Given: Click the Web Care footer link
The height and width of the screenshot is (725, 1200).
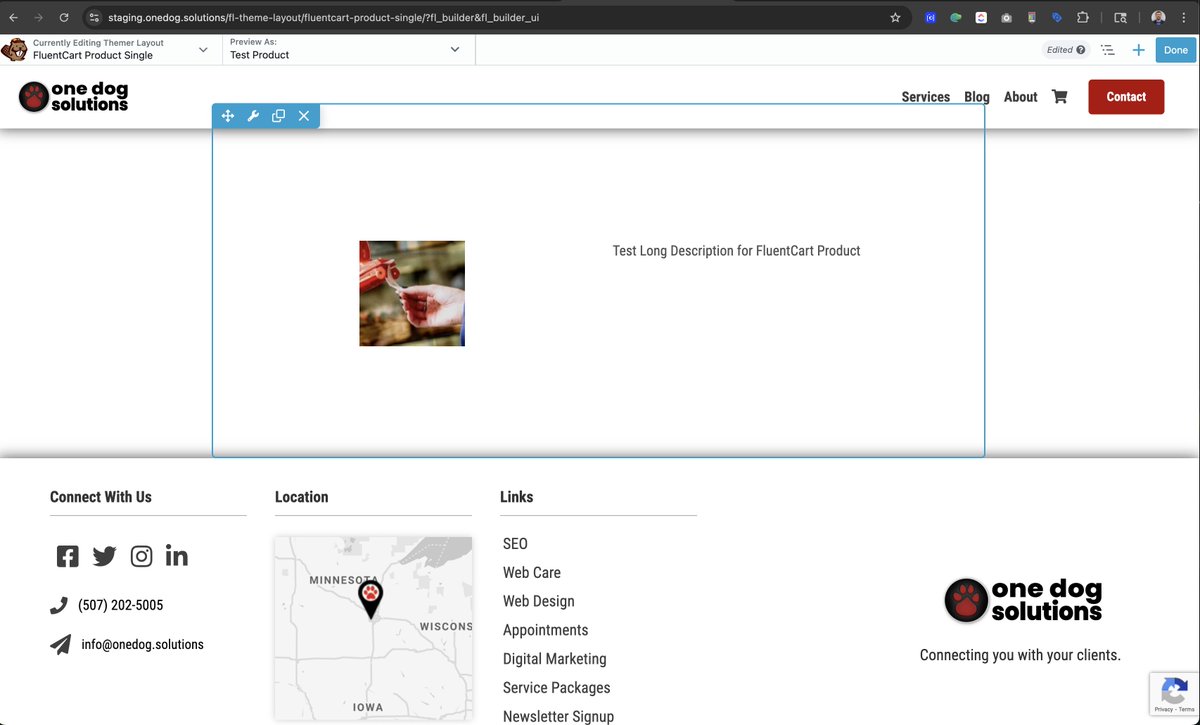Looking at the screenshot, I should click(532, 573).
